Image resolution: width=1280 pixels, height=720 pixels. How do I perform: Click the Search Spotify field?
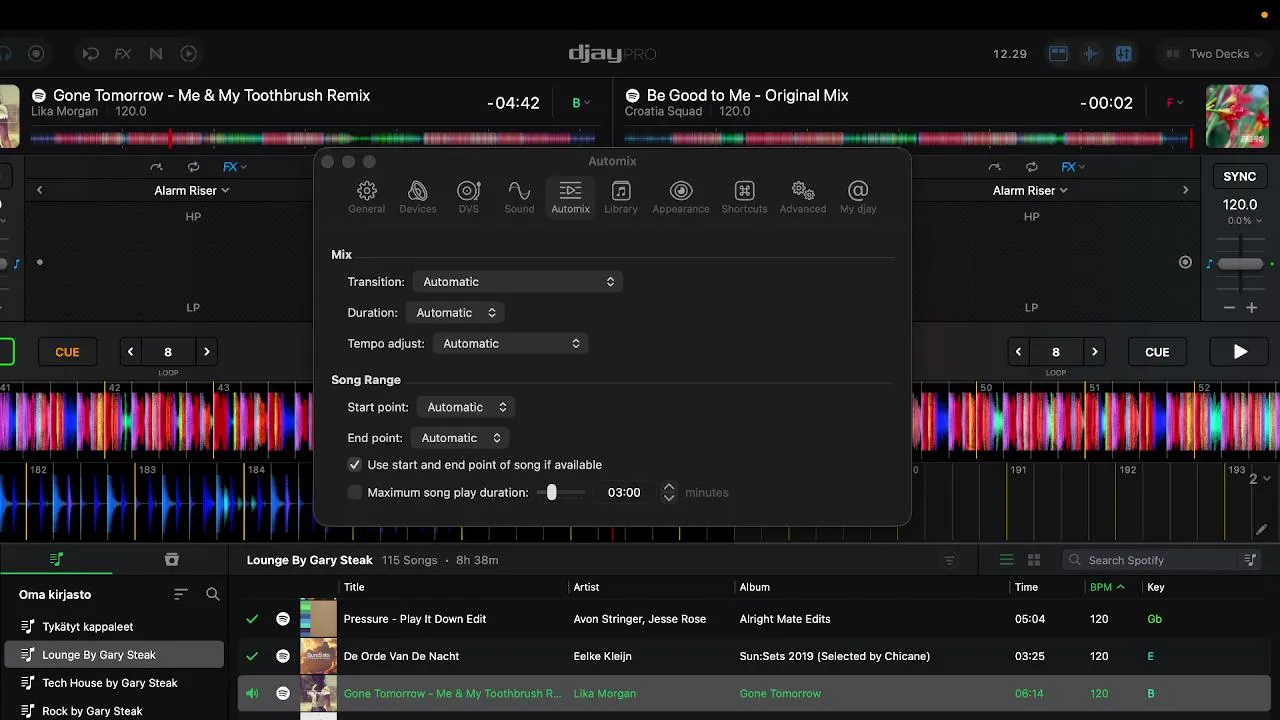click(1148, 560)
